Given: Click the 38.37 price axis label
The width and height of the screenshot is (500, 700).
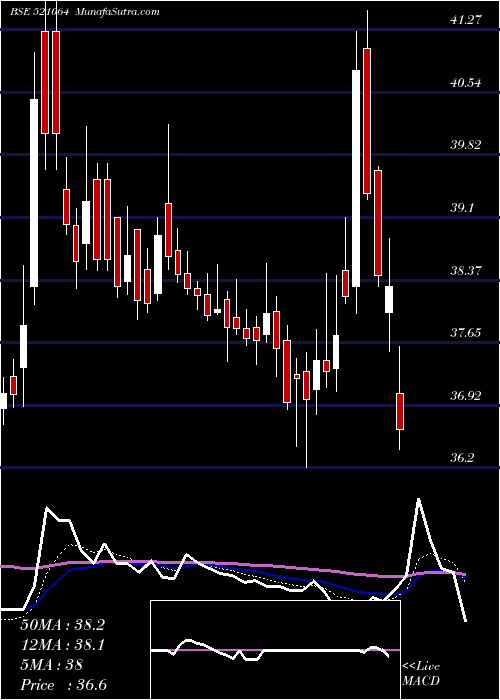Looking at the screenshot, I should point(467,270).
